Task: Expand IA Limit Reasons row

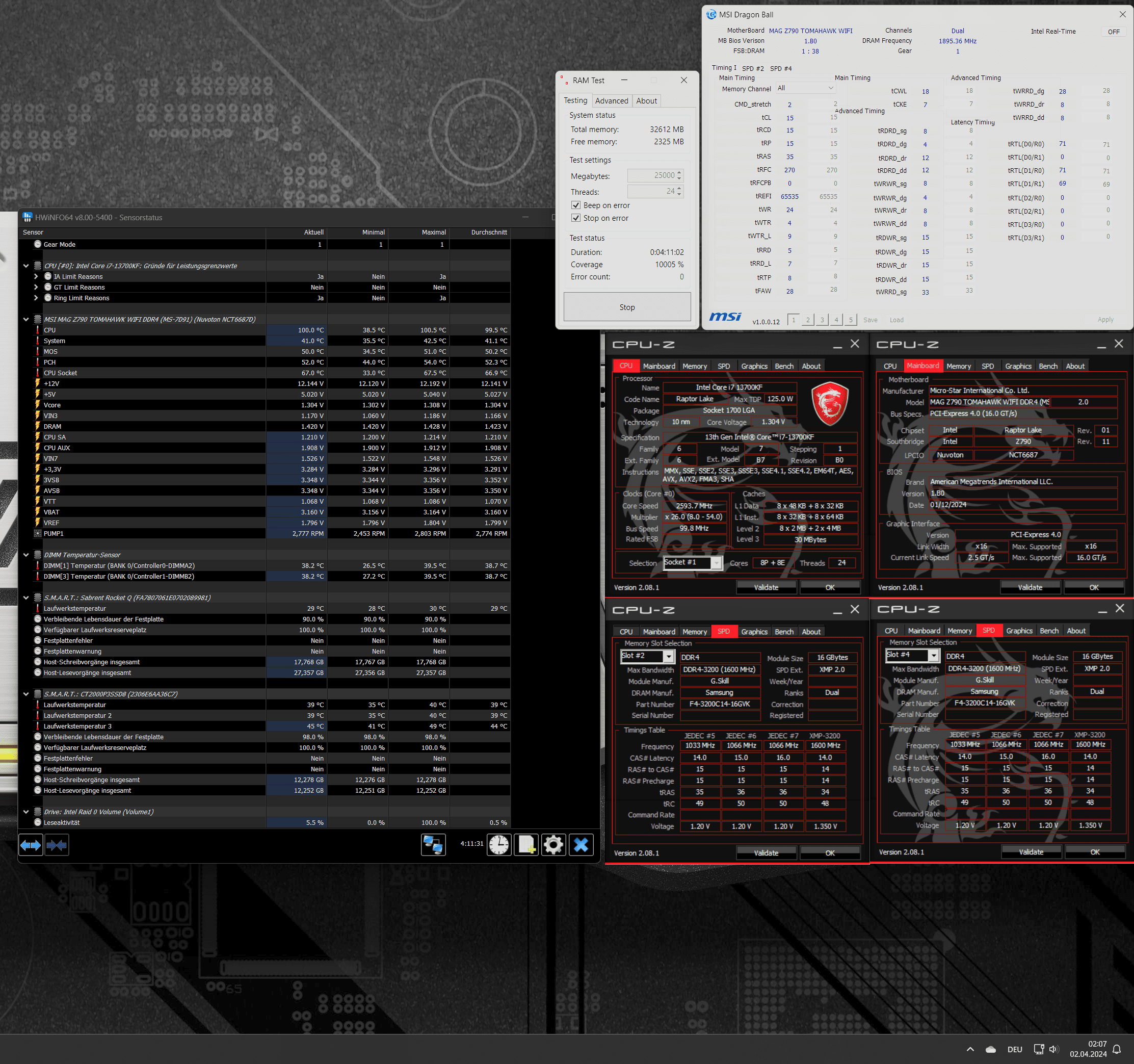Action: [x=36, y=276]
